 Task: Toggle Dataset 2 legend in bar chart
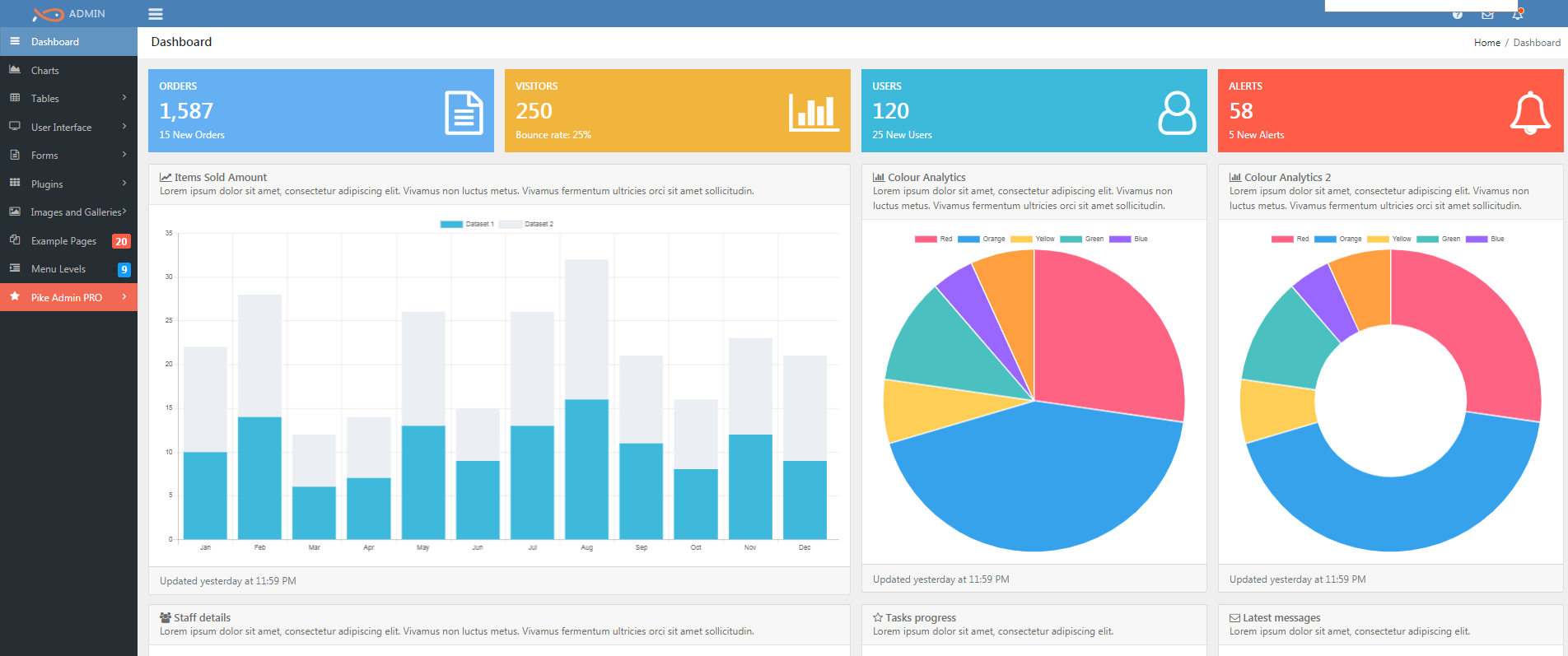pos(526,224)
